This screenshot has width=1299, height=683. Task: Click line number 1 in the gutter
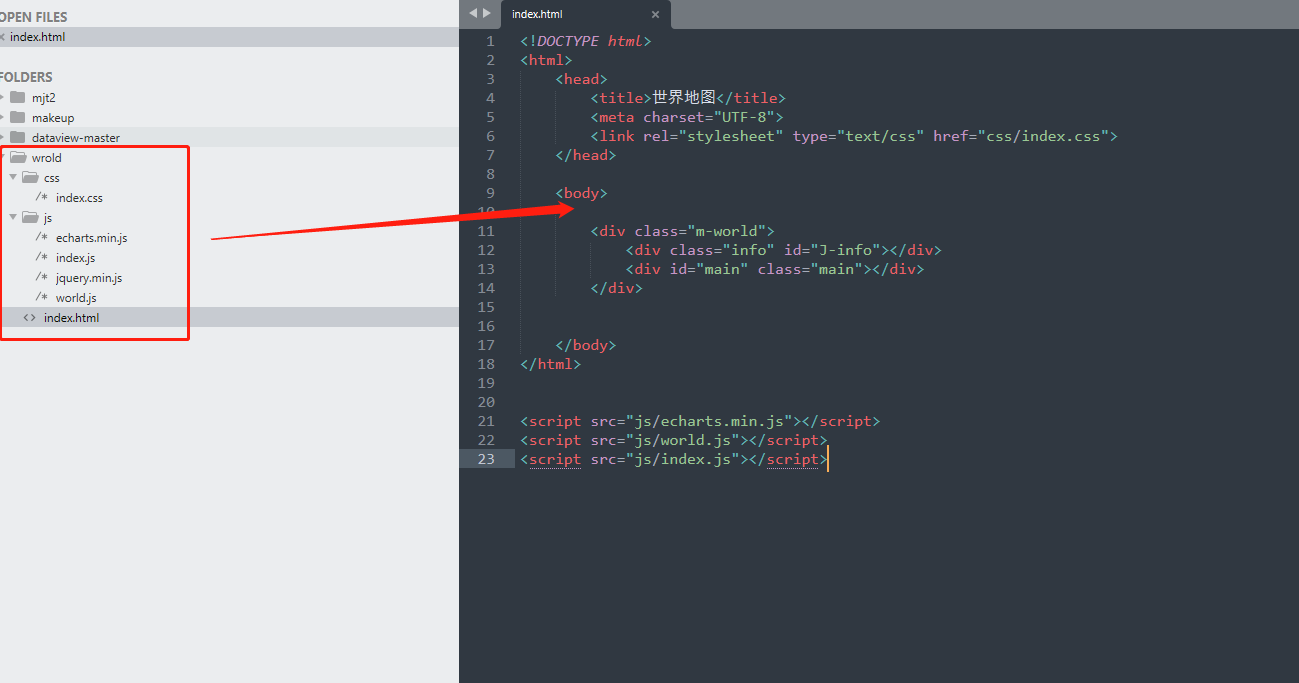[x=490, y=41]
